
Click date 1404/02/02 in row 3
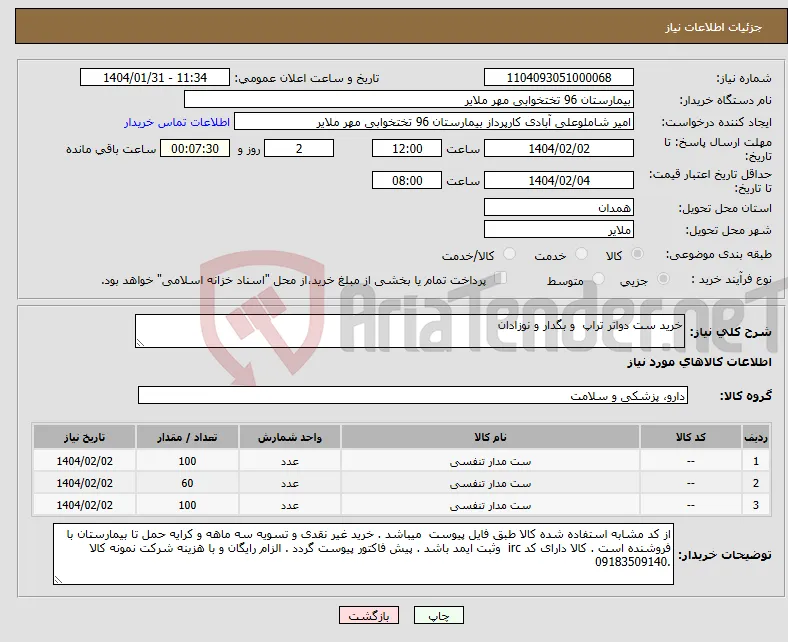[x=84, y=505]
